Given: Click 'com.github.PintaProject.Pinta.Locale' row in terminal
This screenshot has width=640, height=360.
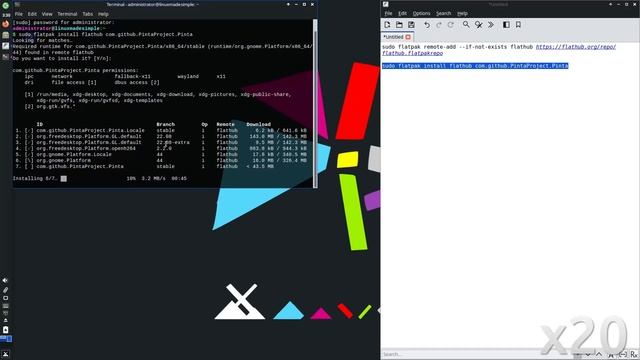Looking at the screenshot, I should point(161,130).
